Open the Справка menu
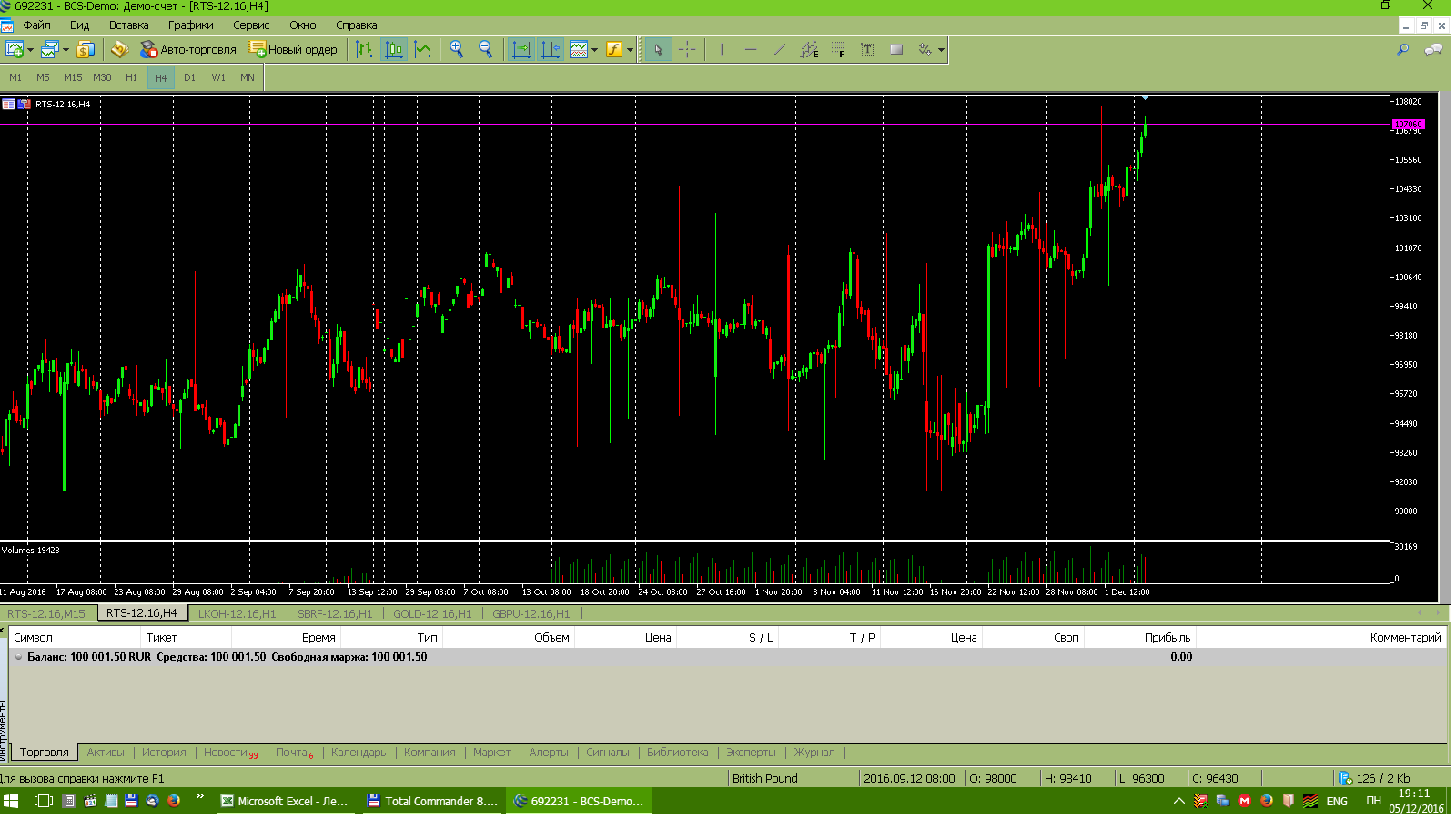Image resolution: width=1456 pixels, height=819 pixels. (356, 25)
